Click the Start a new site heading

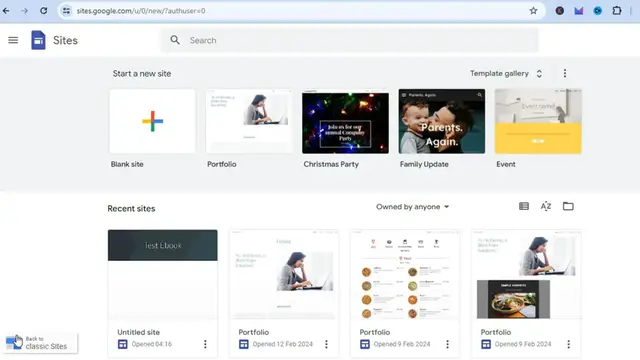click(142, 74)
